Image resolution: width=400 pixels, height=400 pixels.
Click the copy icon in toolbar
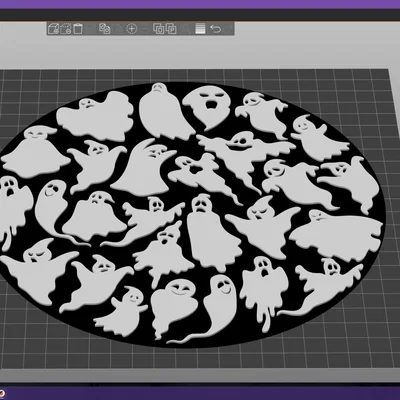point(159,29)
